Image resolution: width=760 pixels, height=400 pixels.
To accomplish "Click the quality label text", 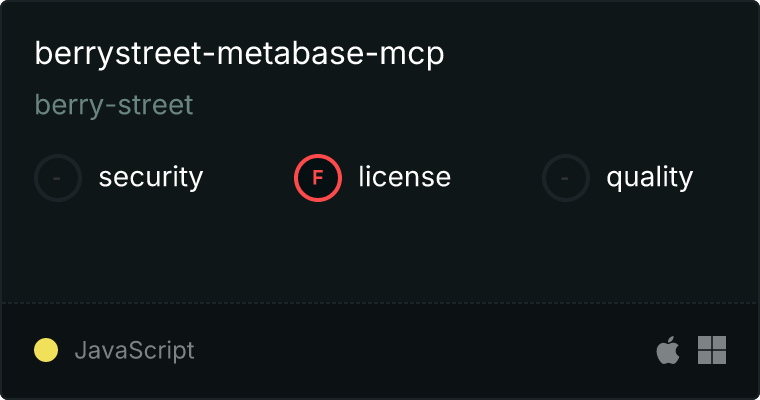I will (x=649, y=178).
